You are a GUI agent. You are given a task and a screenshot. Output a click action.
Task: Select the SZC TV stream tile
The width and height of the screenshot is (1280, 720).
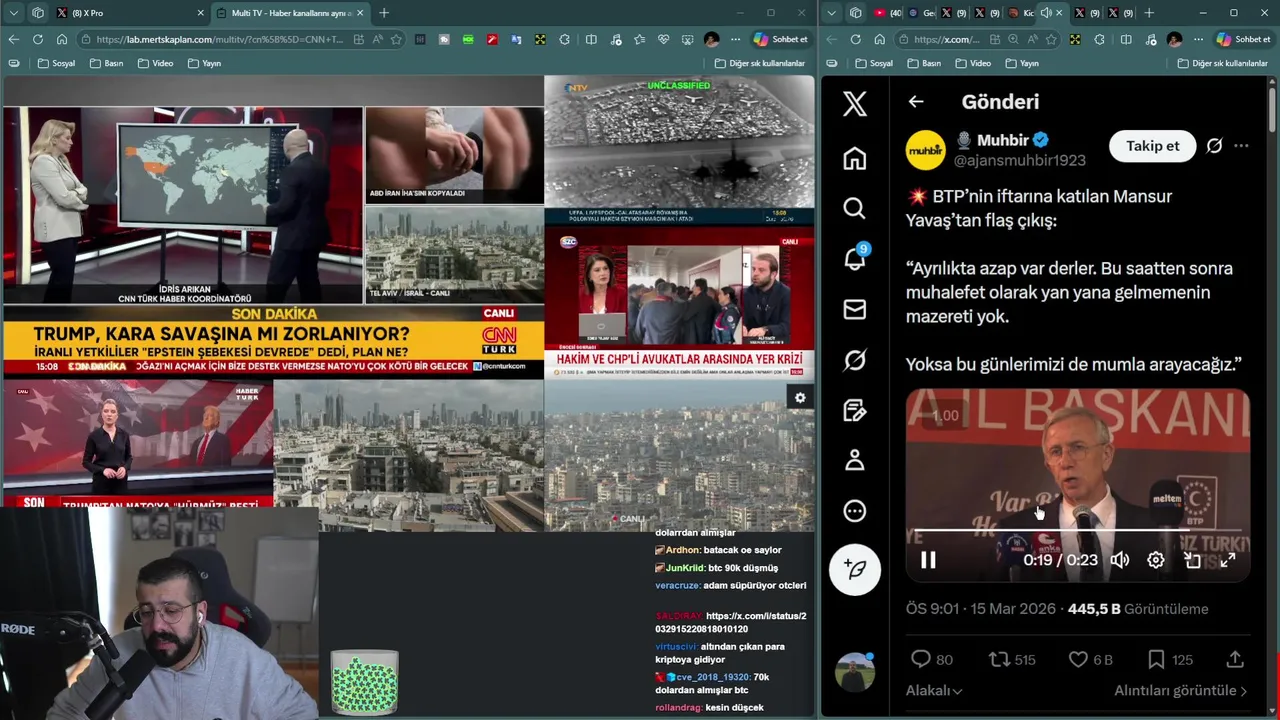[679, 302]
